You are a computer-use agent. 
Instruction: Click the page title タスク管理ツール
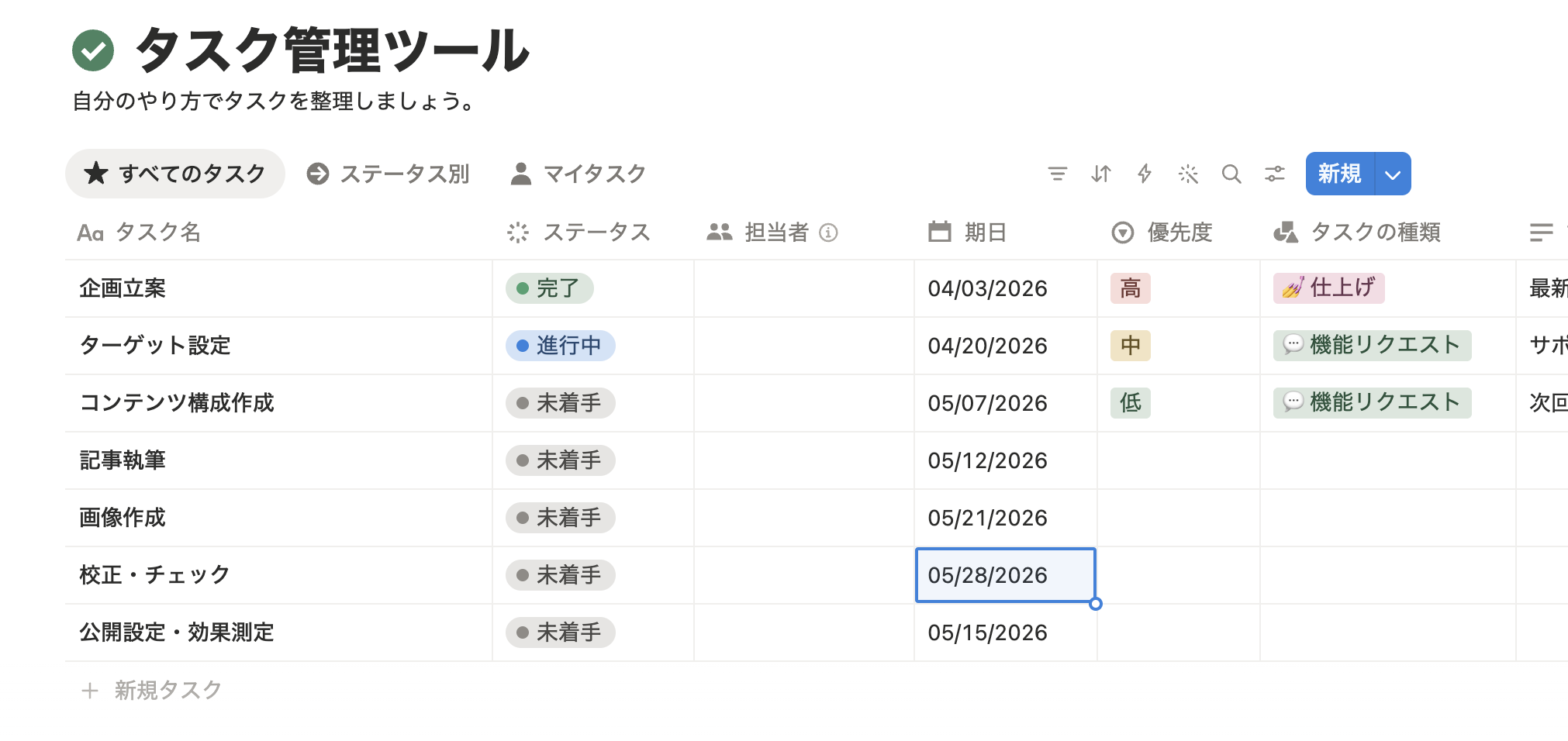[x=332, y=50]
